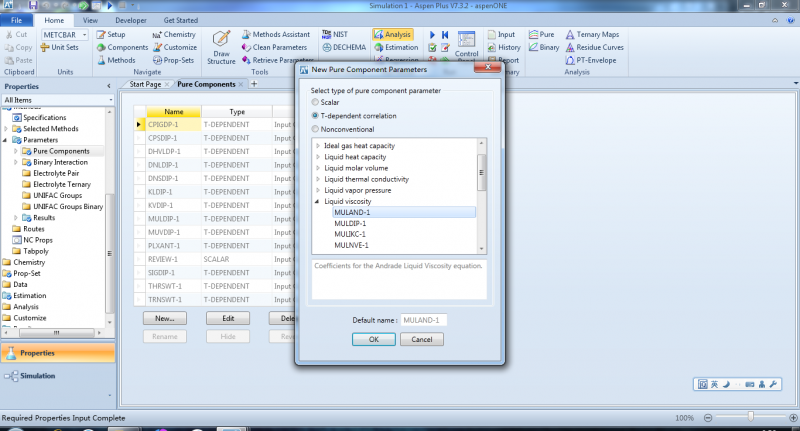
Task: Start the Analysis run mode
Action: pyautogui.click(x=392, y=34)
